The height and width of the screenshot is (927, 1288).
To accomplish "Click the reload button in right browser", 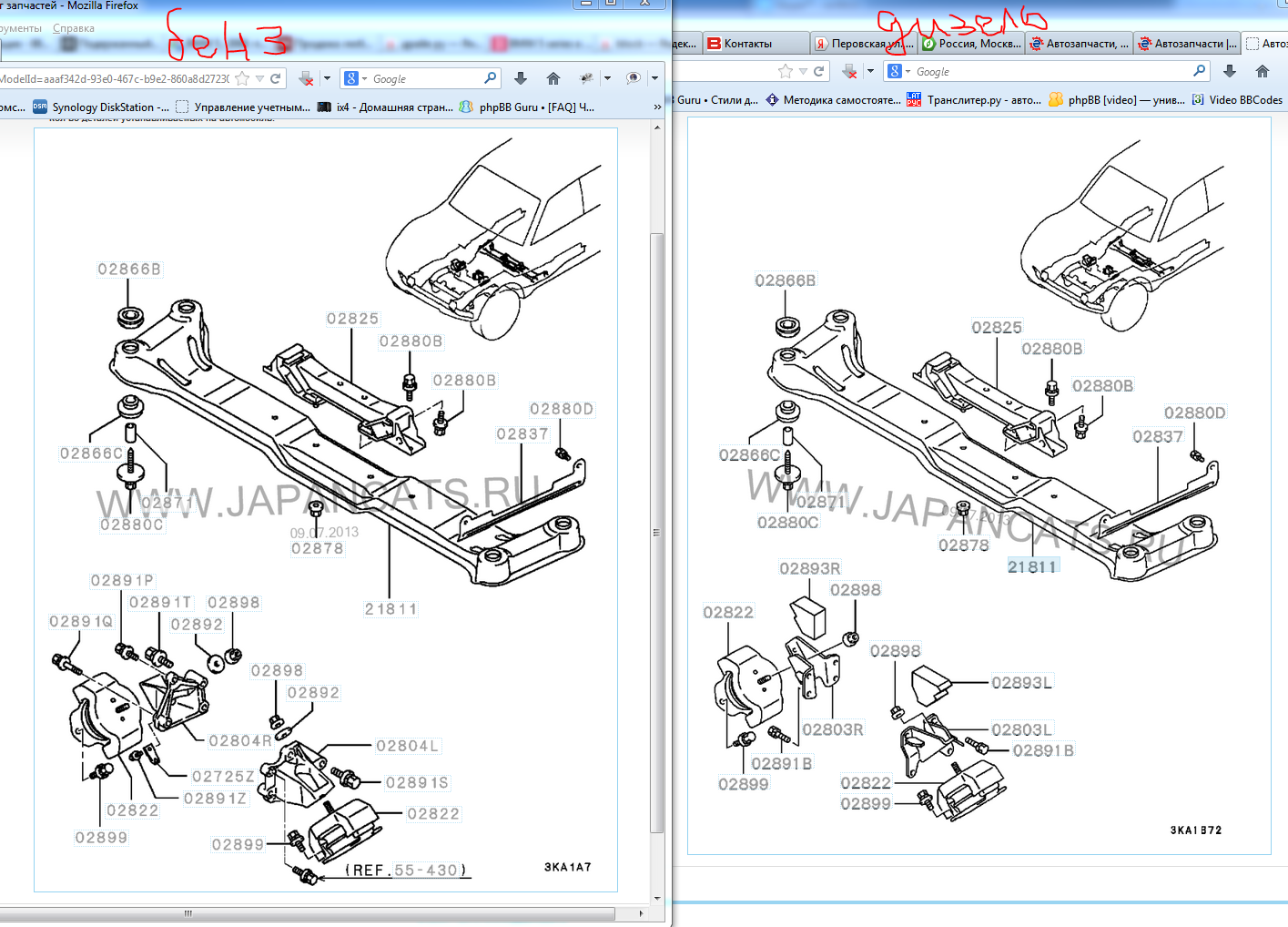I will coord(818,71).
